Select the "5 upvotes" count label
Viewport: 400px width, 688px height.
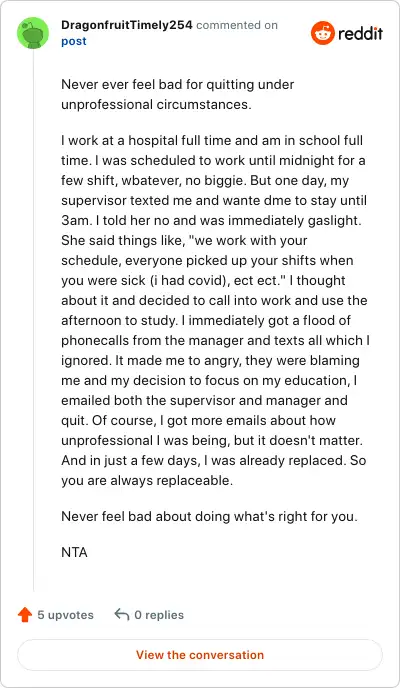click(x=65, y=615)
